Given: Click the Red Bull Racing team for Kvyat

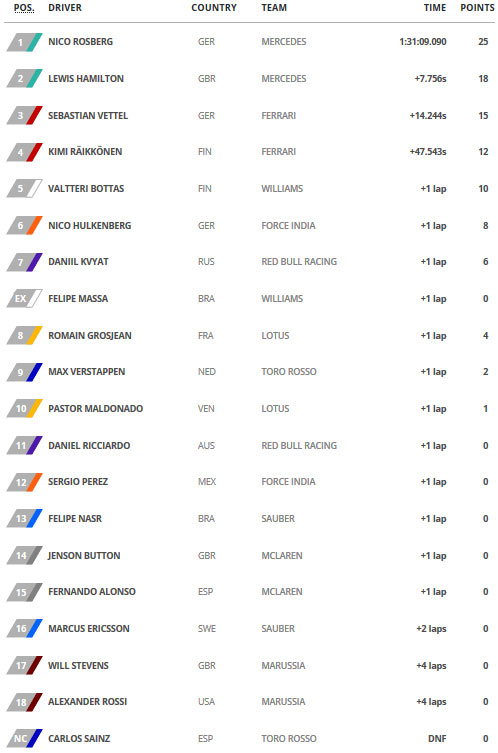Looking at the screenshot, I should coord(299,262).
